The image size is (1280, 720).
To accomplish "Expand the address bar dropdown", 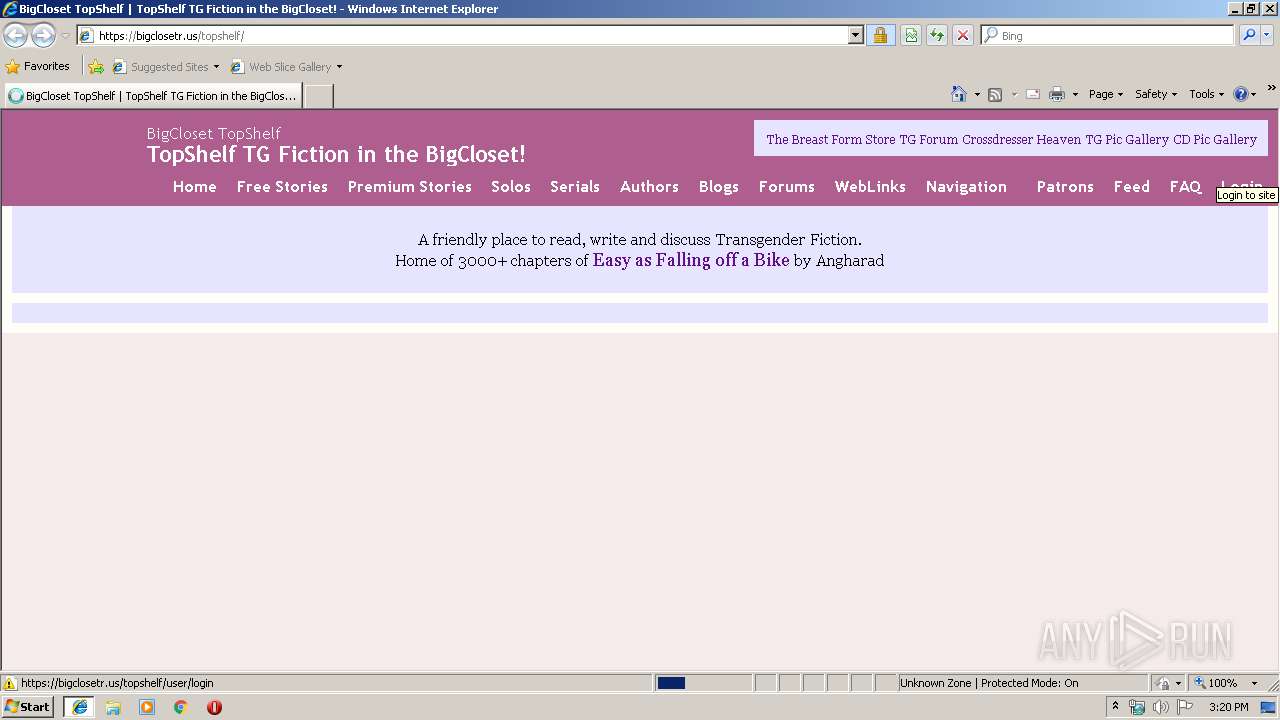I will click(x=855, y=35).
